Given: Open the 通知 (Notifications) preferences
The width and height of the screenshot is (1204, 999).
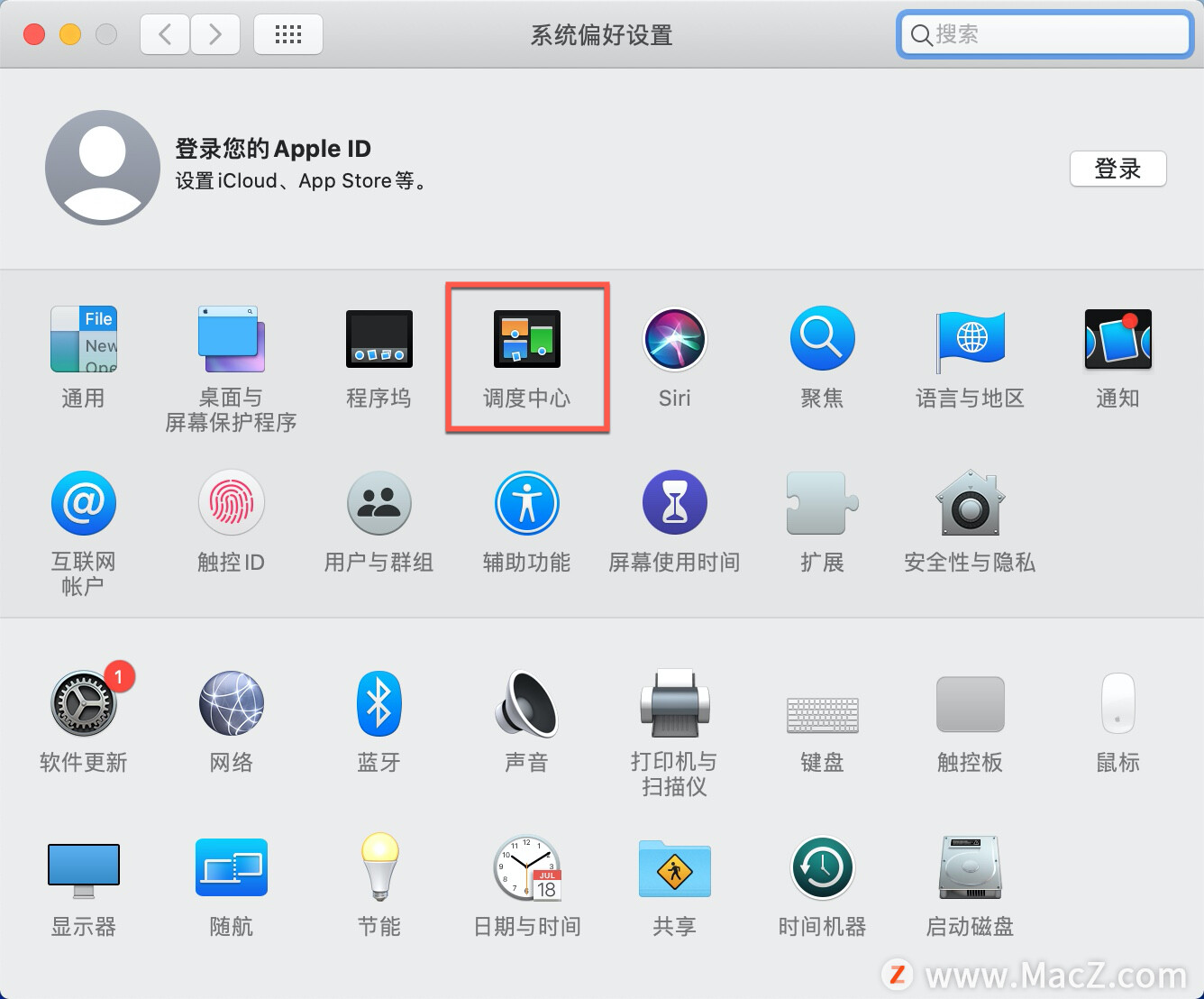Looking at the screenshot, I should point(1117,339).
